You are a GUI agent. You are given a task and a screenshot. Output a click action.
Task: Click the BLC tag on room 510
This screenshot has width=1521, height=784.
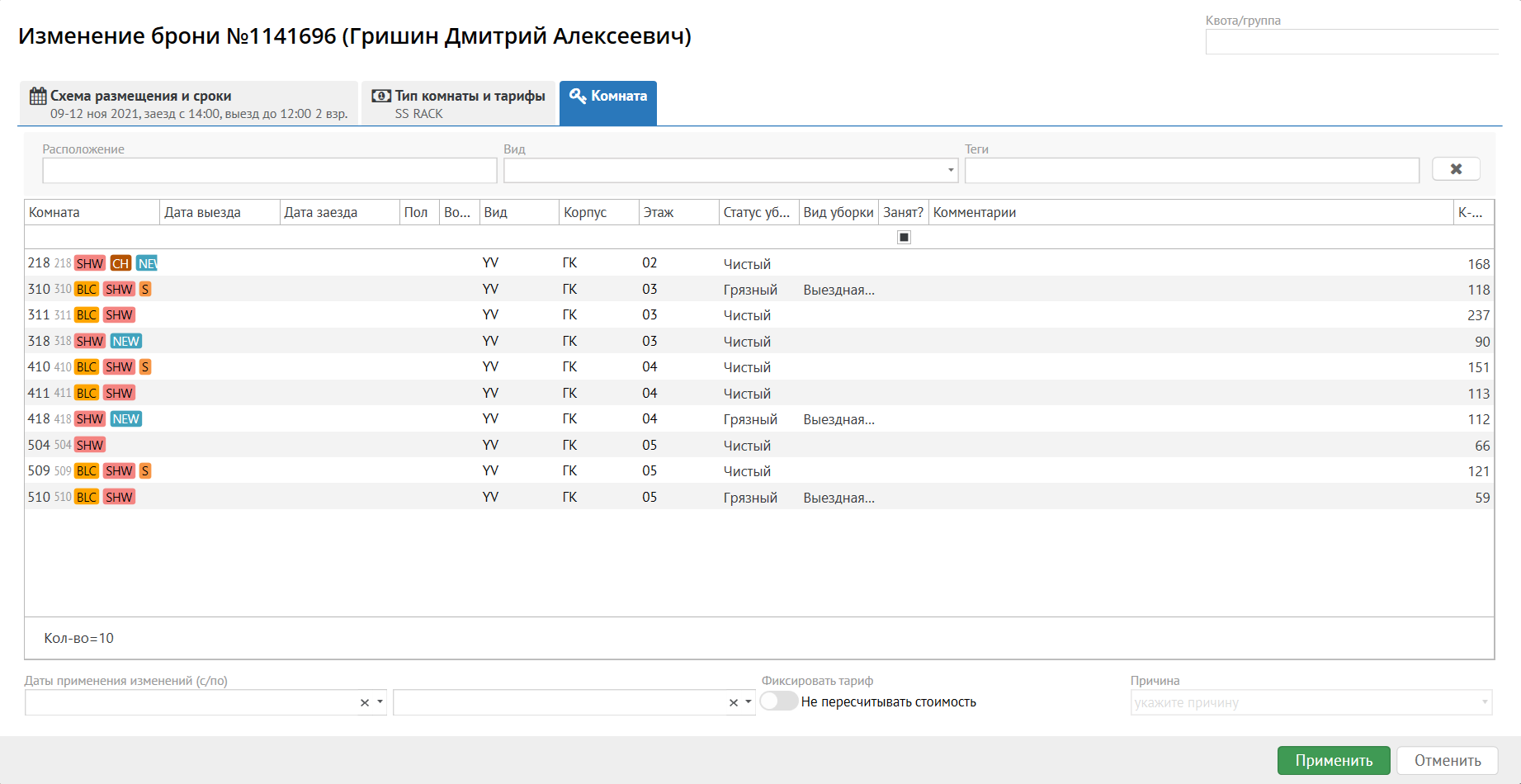(87, 497)
